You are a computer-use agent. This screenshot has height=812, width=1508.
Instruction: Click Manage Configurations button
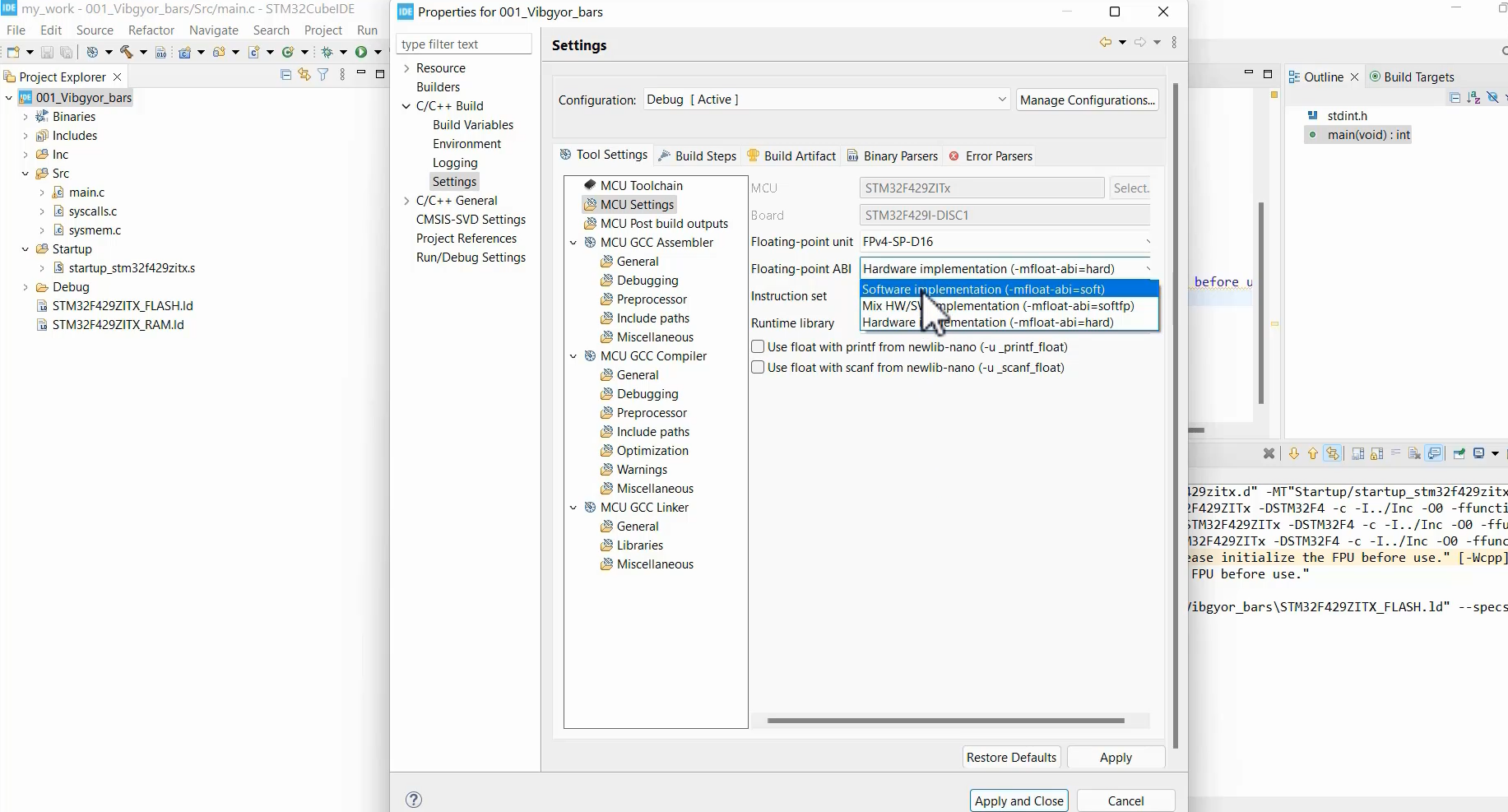click(x=1088, y=100)
